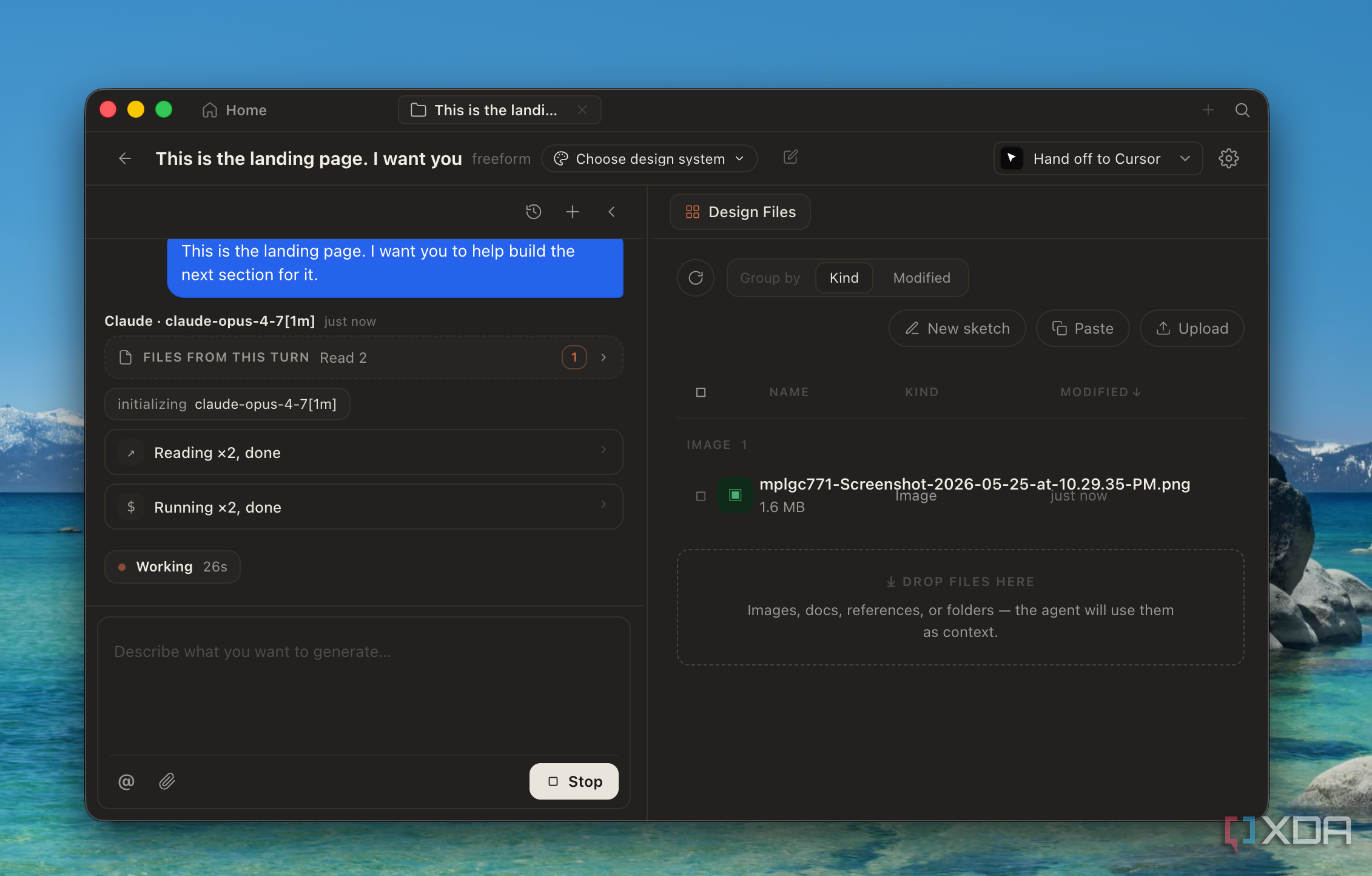Click the Drop Files Here area
Image resolution: width=1372 pixels, height=876 pixels.
click(x=960, y=607)
